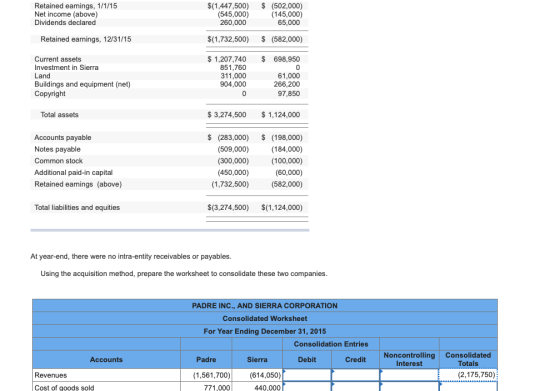Click the Revenues row Credit input field
The width and height of the screenshot is (560, 391).
coord(355,375)
